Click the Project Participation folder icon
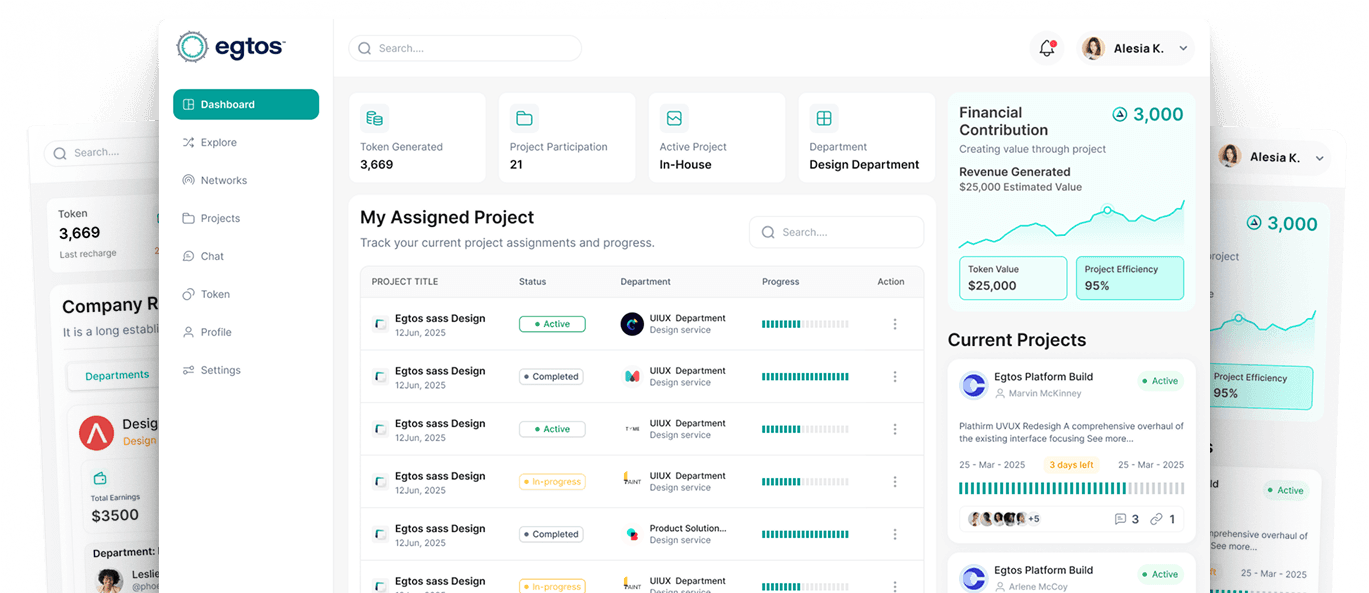This screenshot has height=593, width=1369. (524, 118)
